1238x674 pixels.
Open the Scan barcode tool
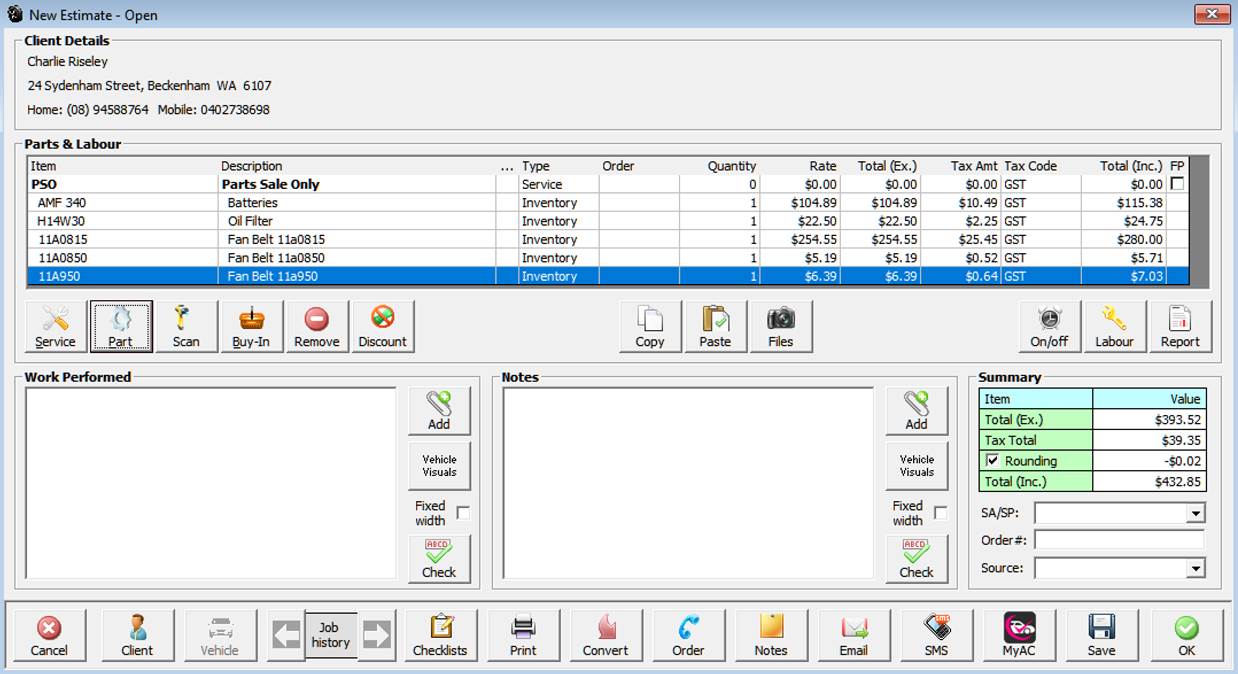tap(186, 327)
